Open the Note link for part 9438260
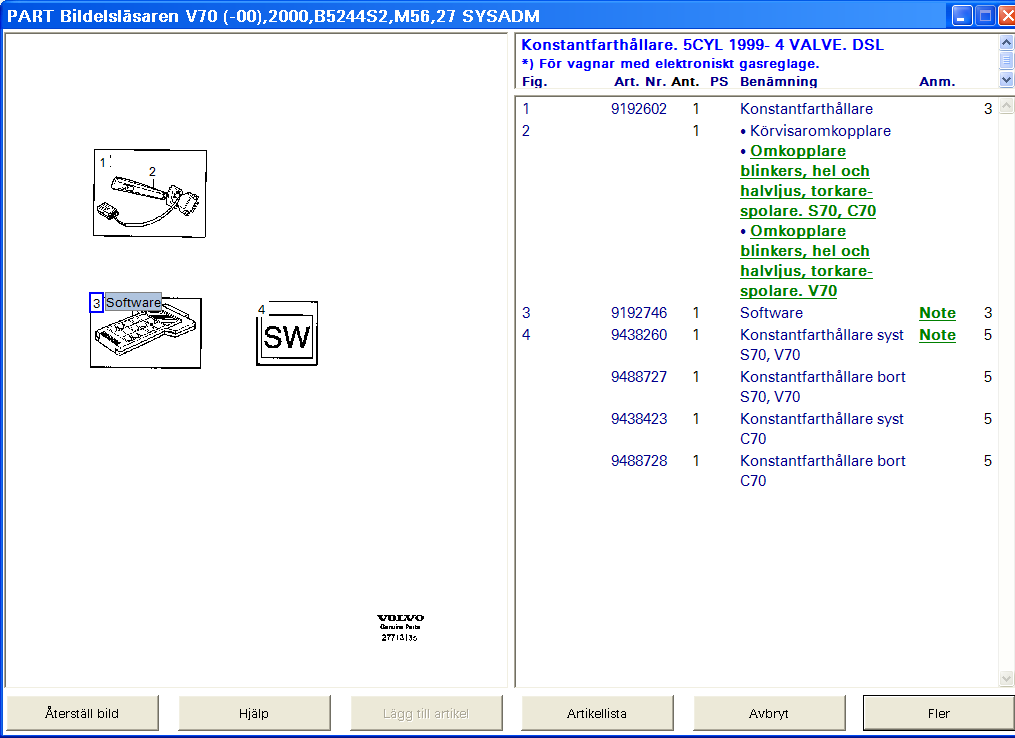This screenshot has width=1015, height=738. tap(937, 335)
